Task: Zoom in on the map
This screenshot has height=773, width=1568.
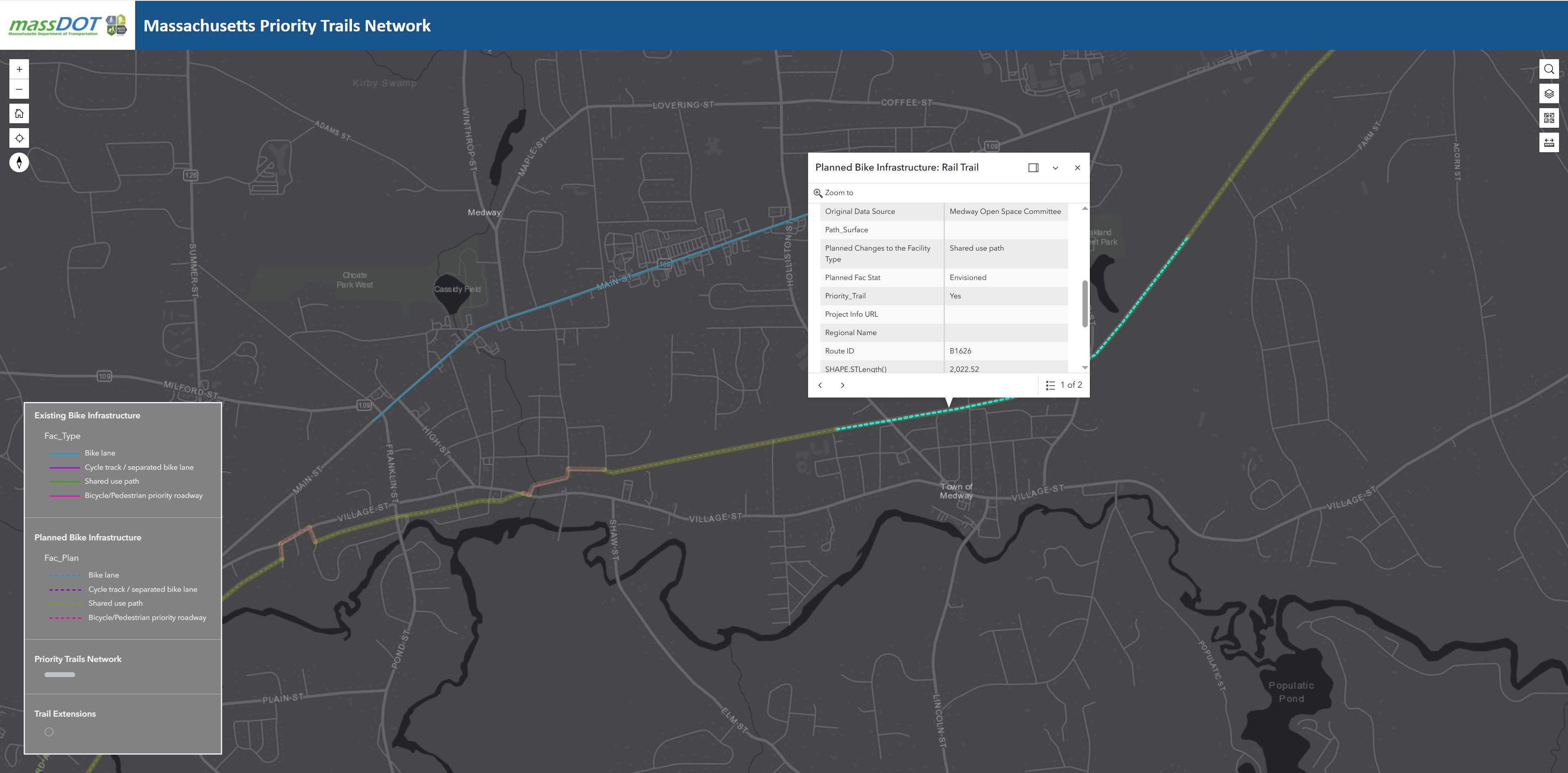Action: 20,69
